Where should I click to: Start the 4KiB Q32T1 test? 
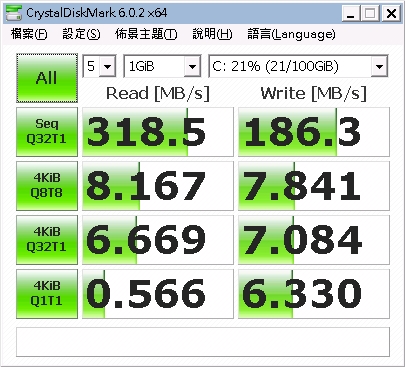coord(47,240)
